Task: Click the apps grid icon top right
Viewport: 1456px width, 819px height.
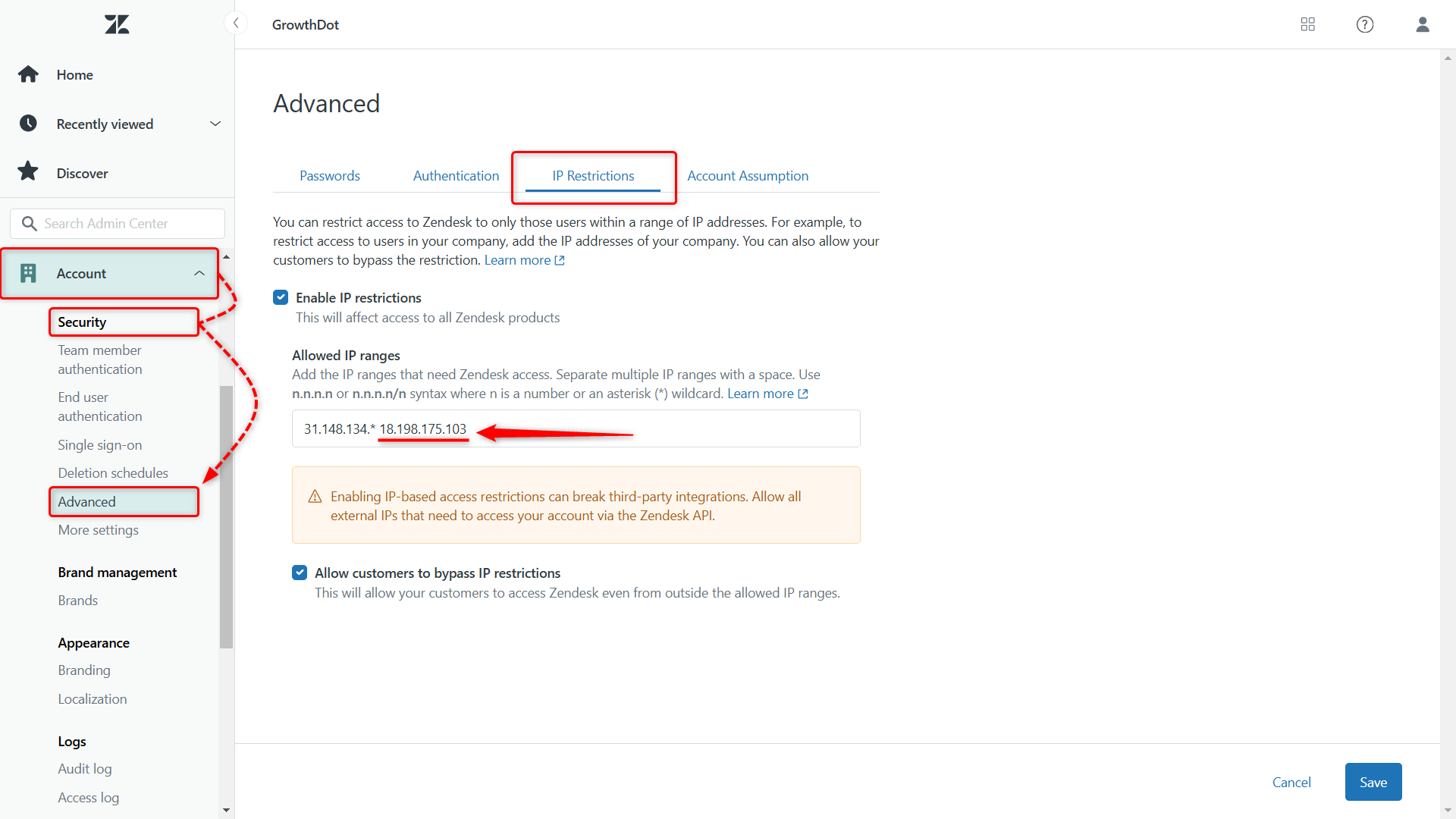Action: point(1308,24)
